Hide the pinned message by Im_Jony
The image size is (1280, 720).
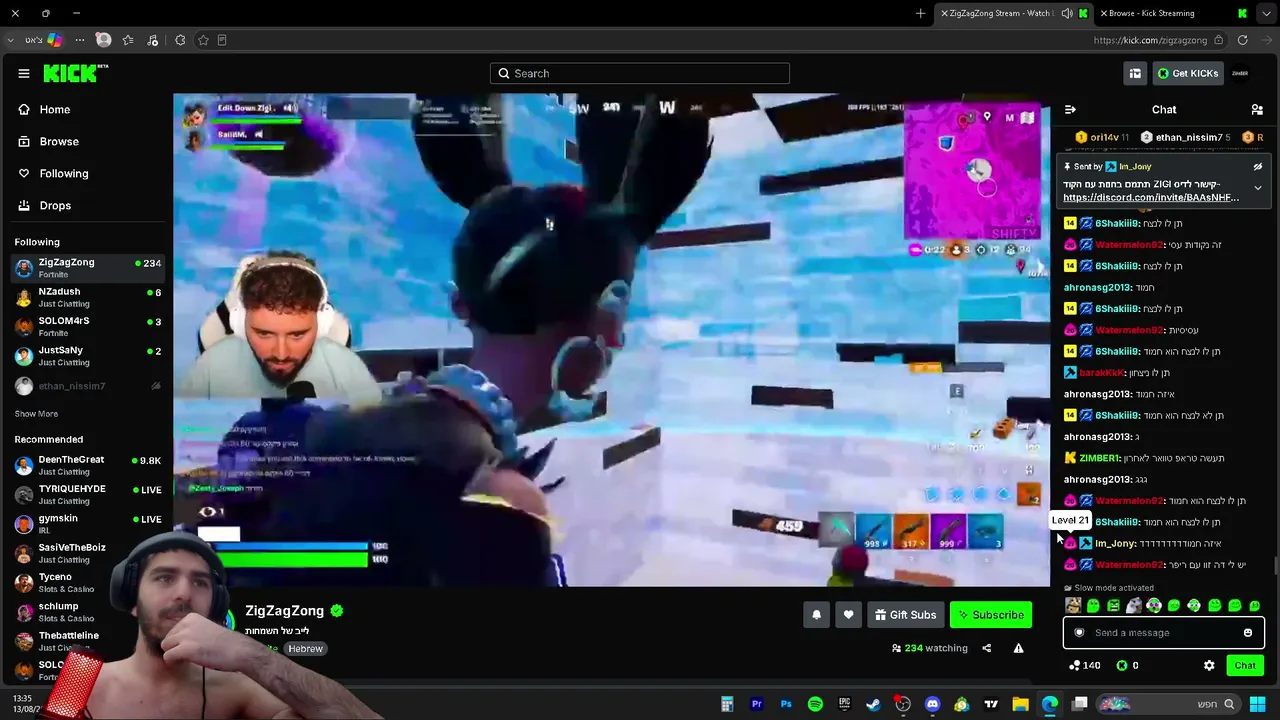pyautogui.click(x=1258, y=167)
